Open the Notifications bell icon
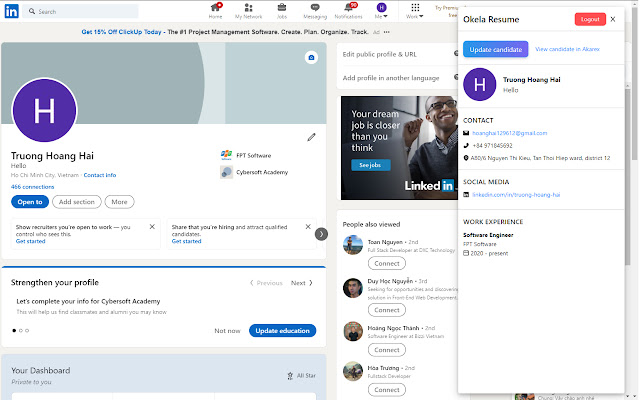The image size is (640, 400). (x=349, y=11)
